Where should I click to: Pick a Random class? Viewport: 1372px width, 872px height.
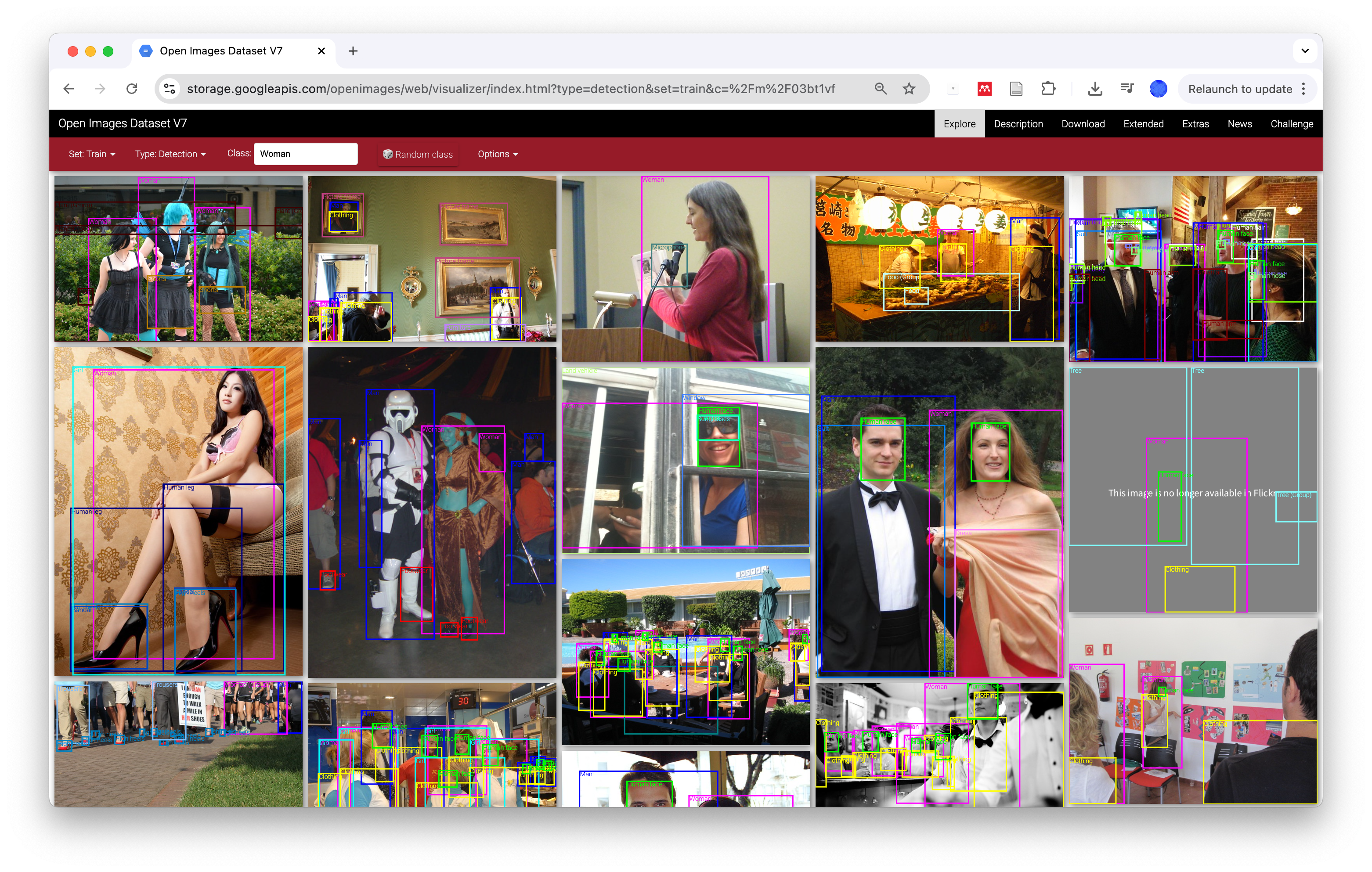[418, 155]
